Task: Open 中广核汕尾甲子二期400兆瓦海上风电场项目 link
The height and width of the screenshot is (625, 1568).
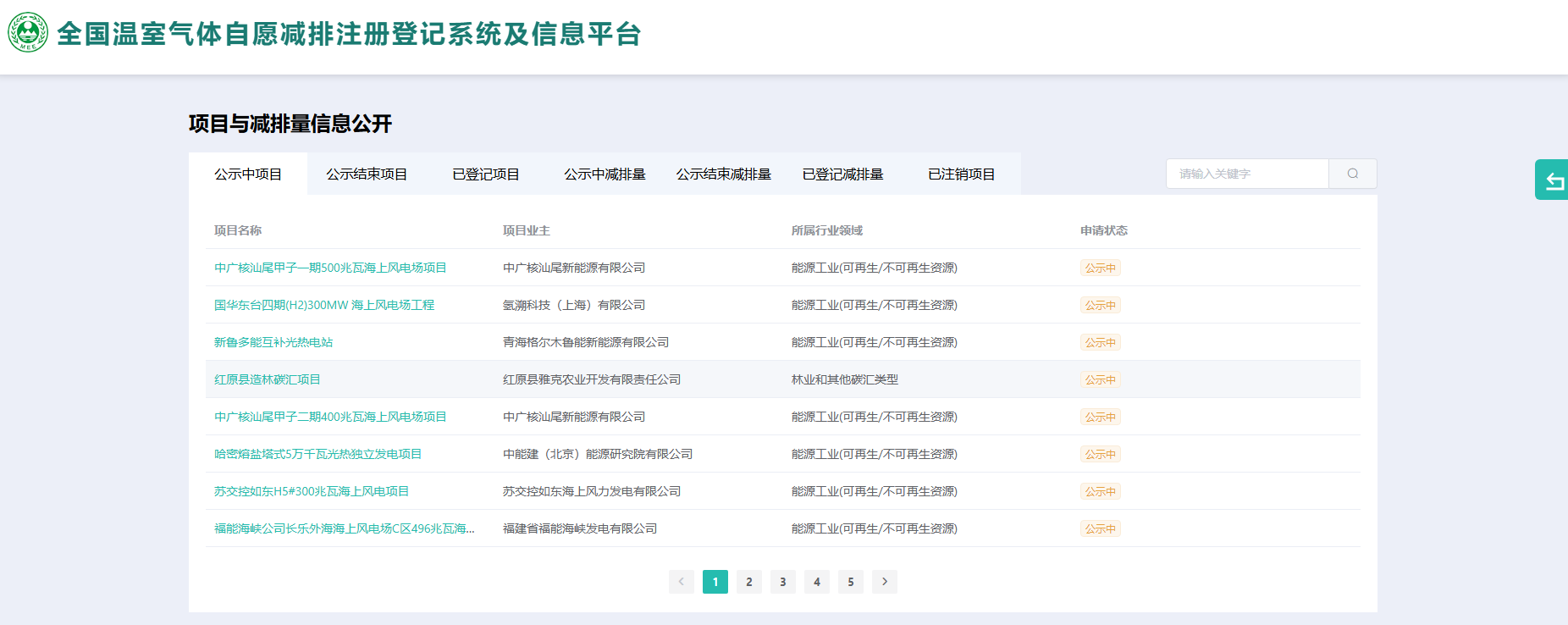Action: pyautogui.click(x=330, y=417)
